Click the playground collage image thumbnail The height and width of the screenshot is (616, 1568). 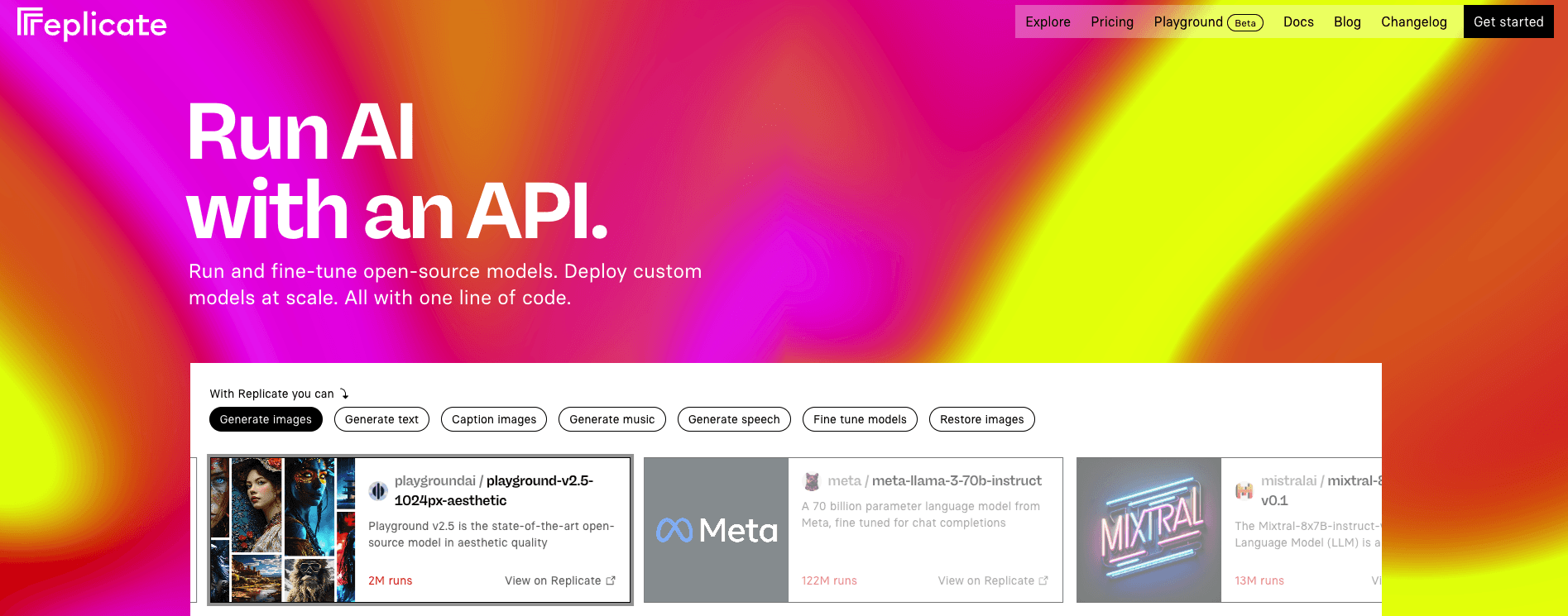click(282, 530)
